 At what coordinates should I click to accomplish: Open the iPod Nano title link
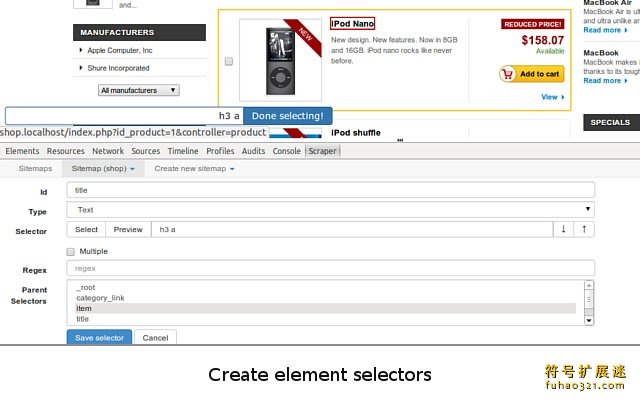tap(353, 24)
